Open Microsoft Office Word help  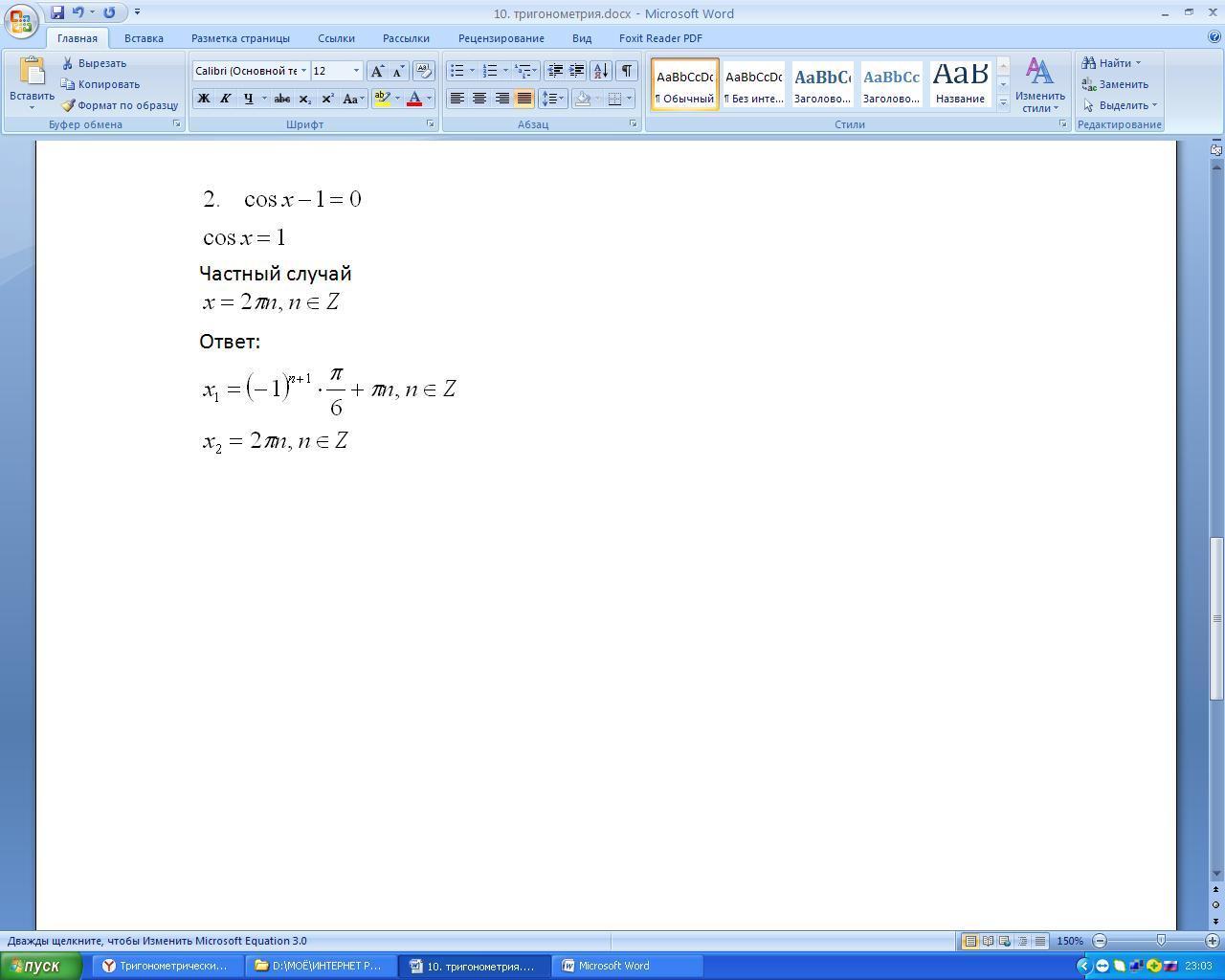pyautogui.click(x=1214, y=37)
